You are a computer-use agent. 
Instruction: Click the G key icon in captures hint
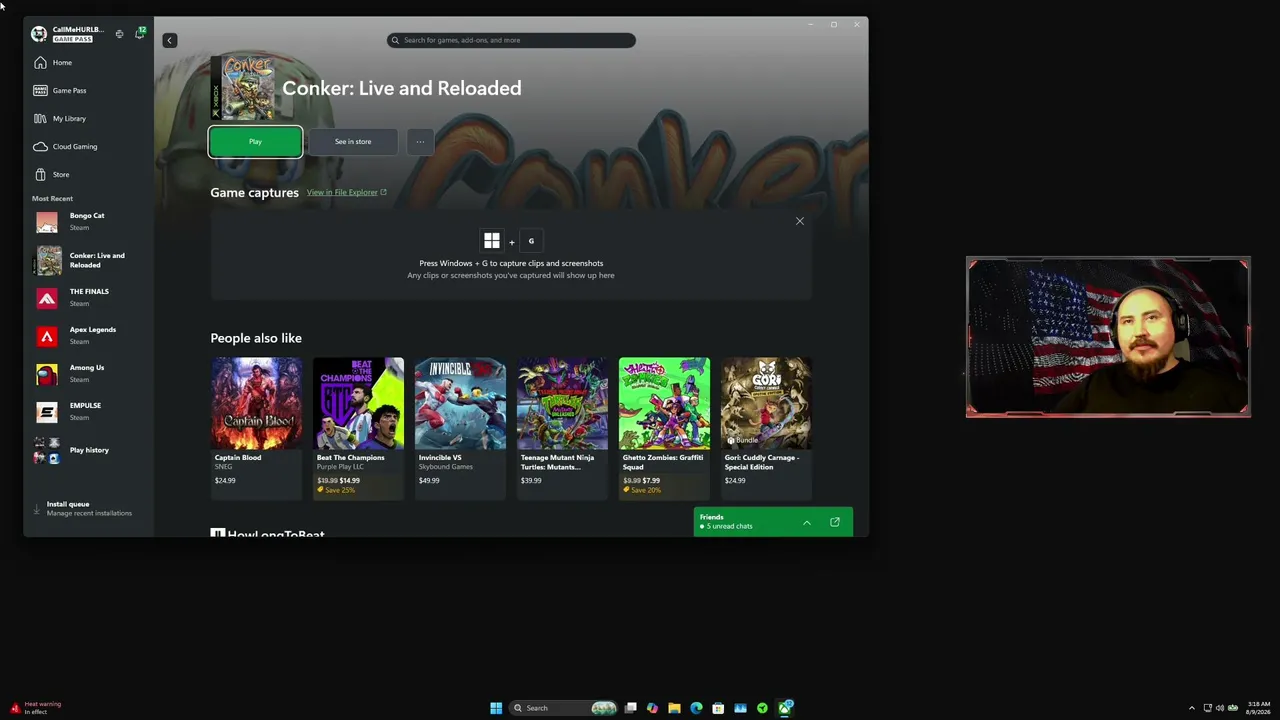pos(531,241)
